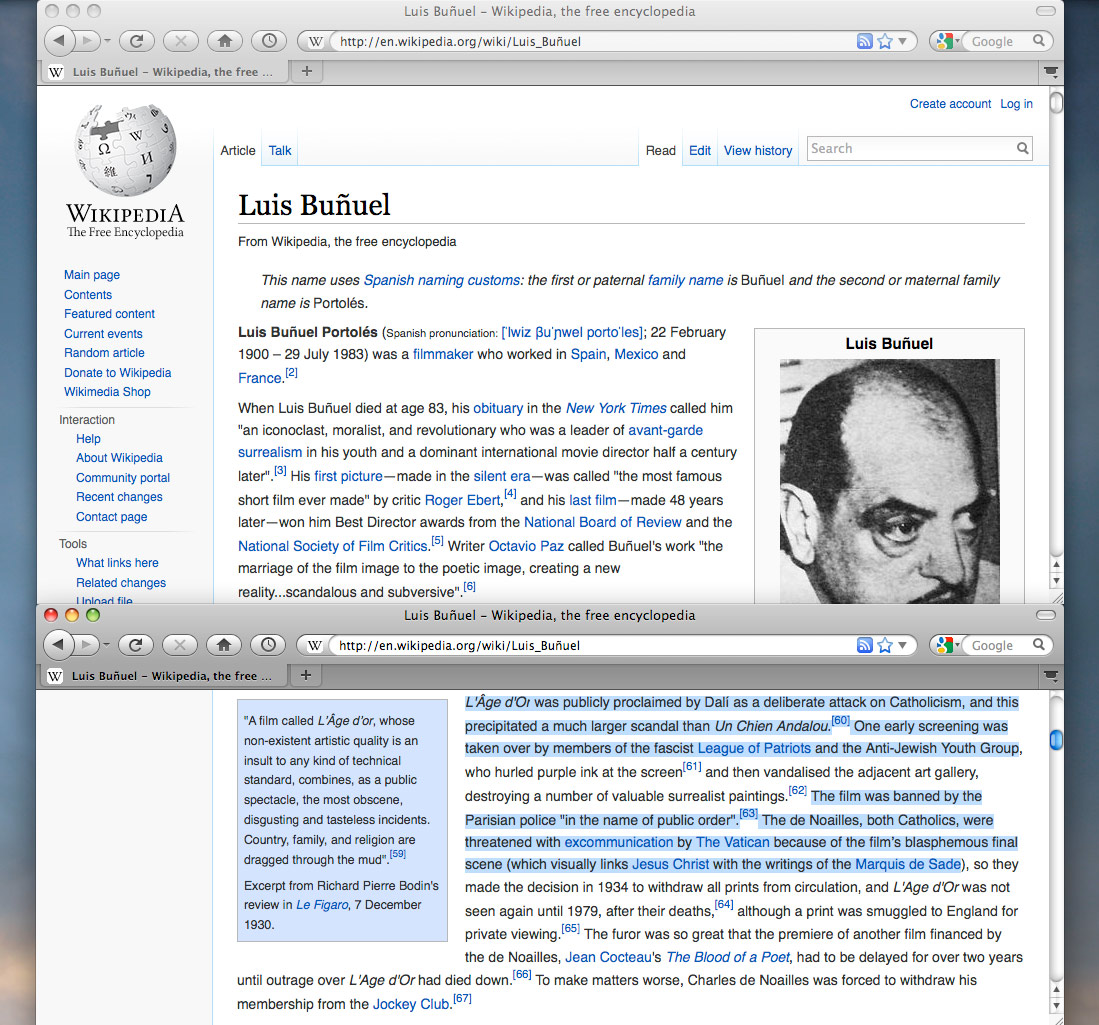The width and height of the screenshot is (1099, 1025).
Task: Follow the Roger Ebert link
Action: pyautogui.click(x=463, y=501)
